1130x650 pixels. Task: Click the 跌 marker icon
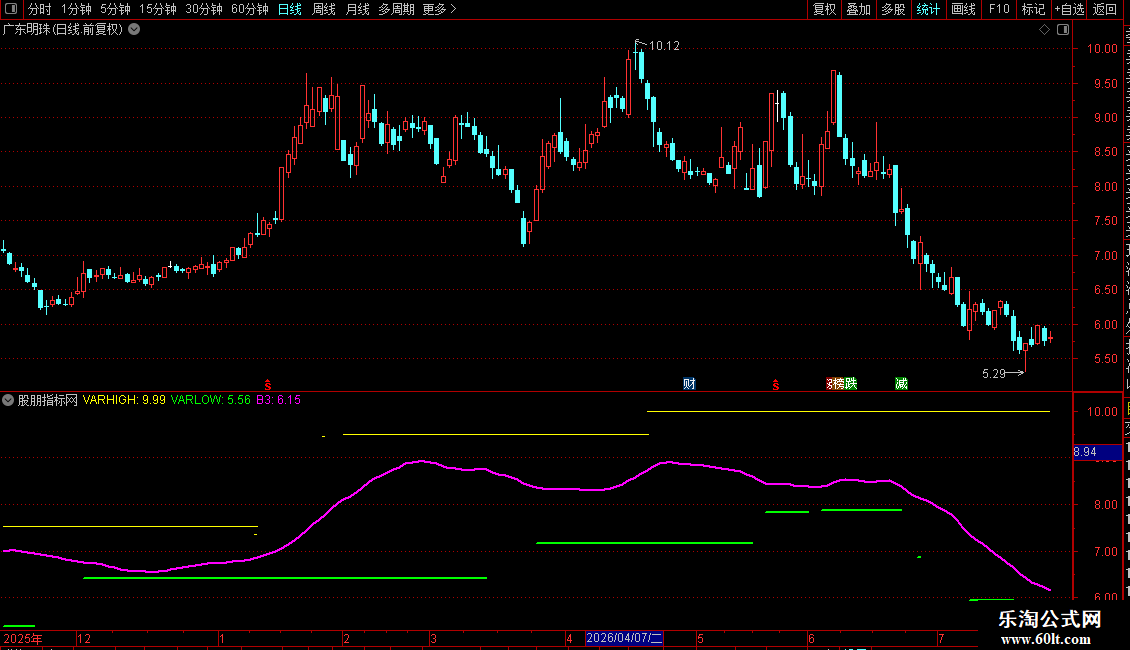[x=851, y=383]
